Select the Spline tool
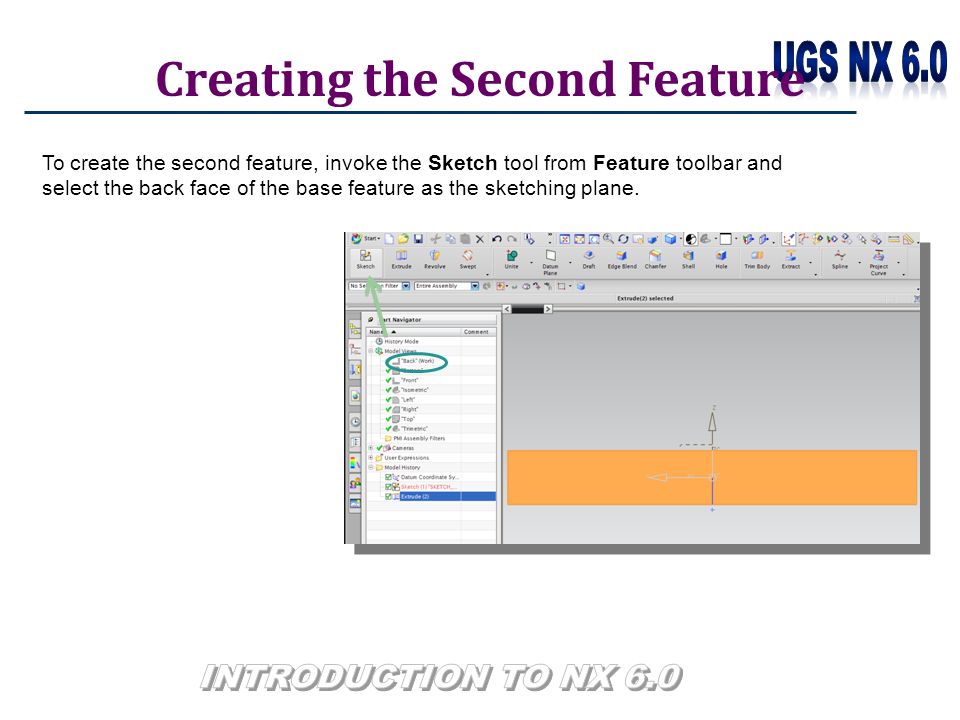The image size is (960, 720). pyautogui.click(x=840, y=260)
